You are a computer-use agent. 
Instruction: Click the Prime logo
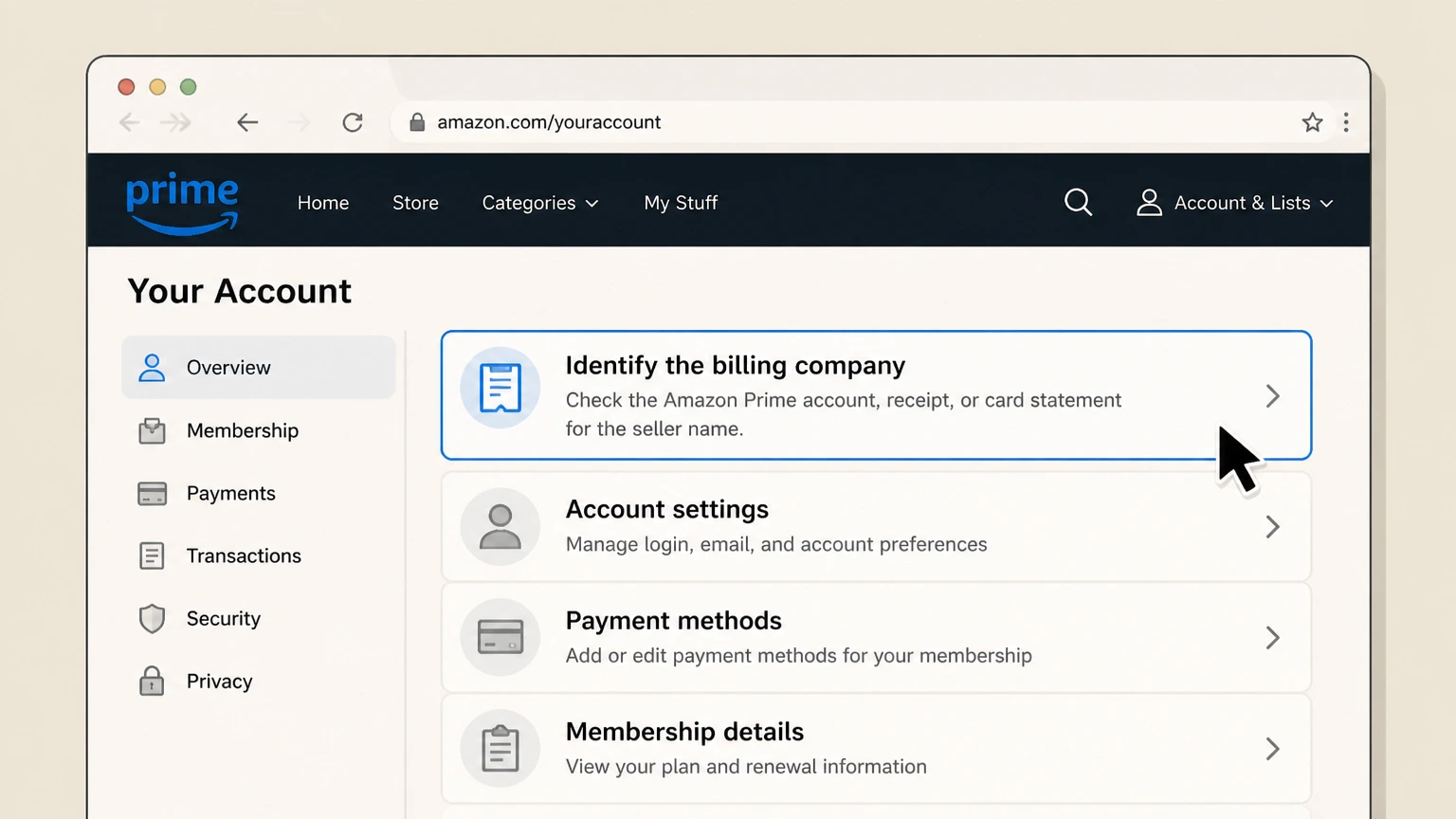tap(182, 202)
